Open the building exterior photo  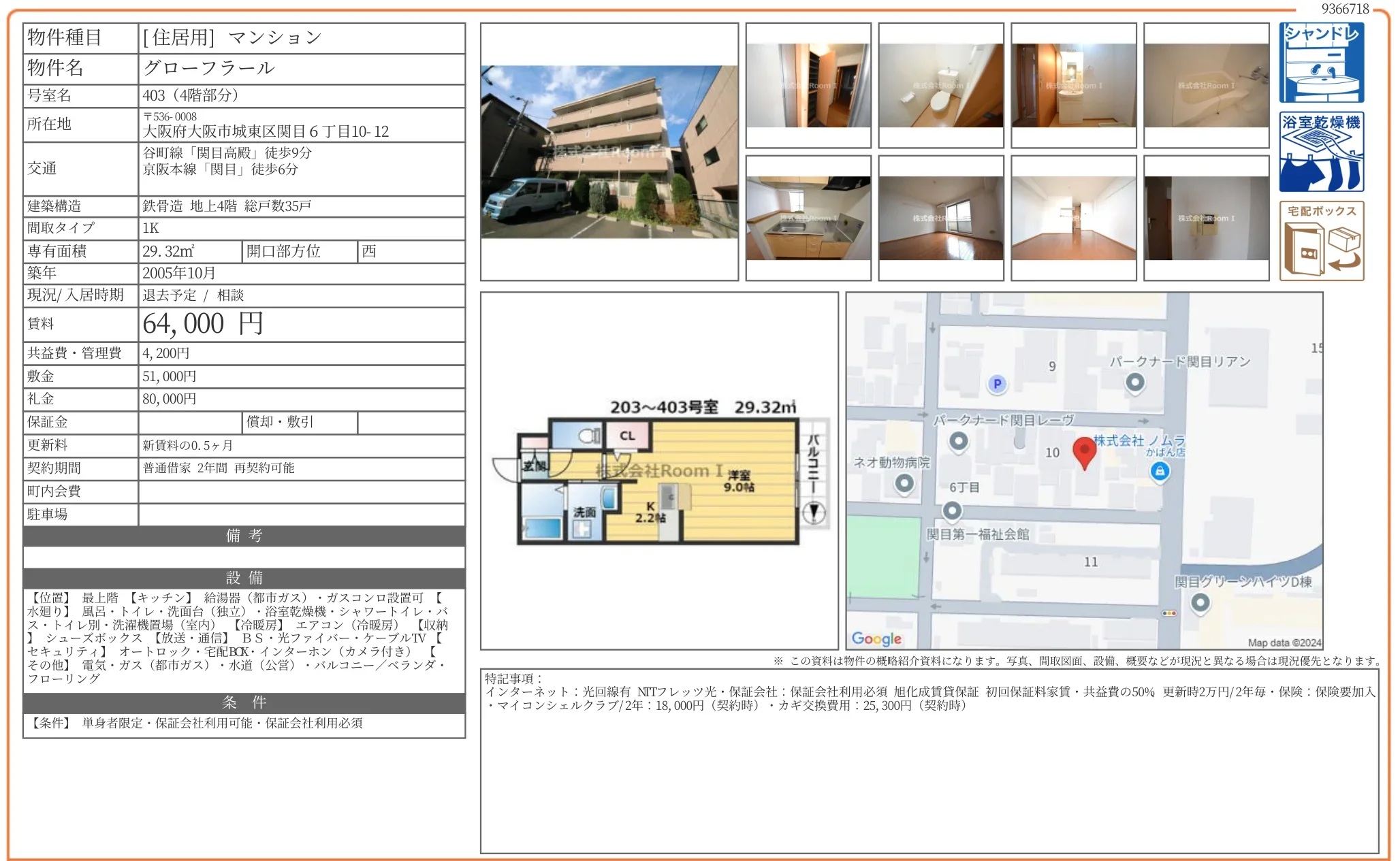(x=609, y=151)
